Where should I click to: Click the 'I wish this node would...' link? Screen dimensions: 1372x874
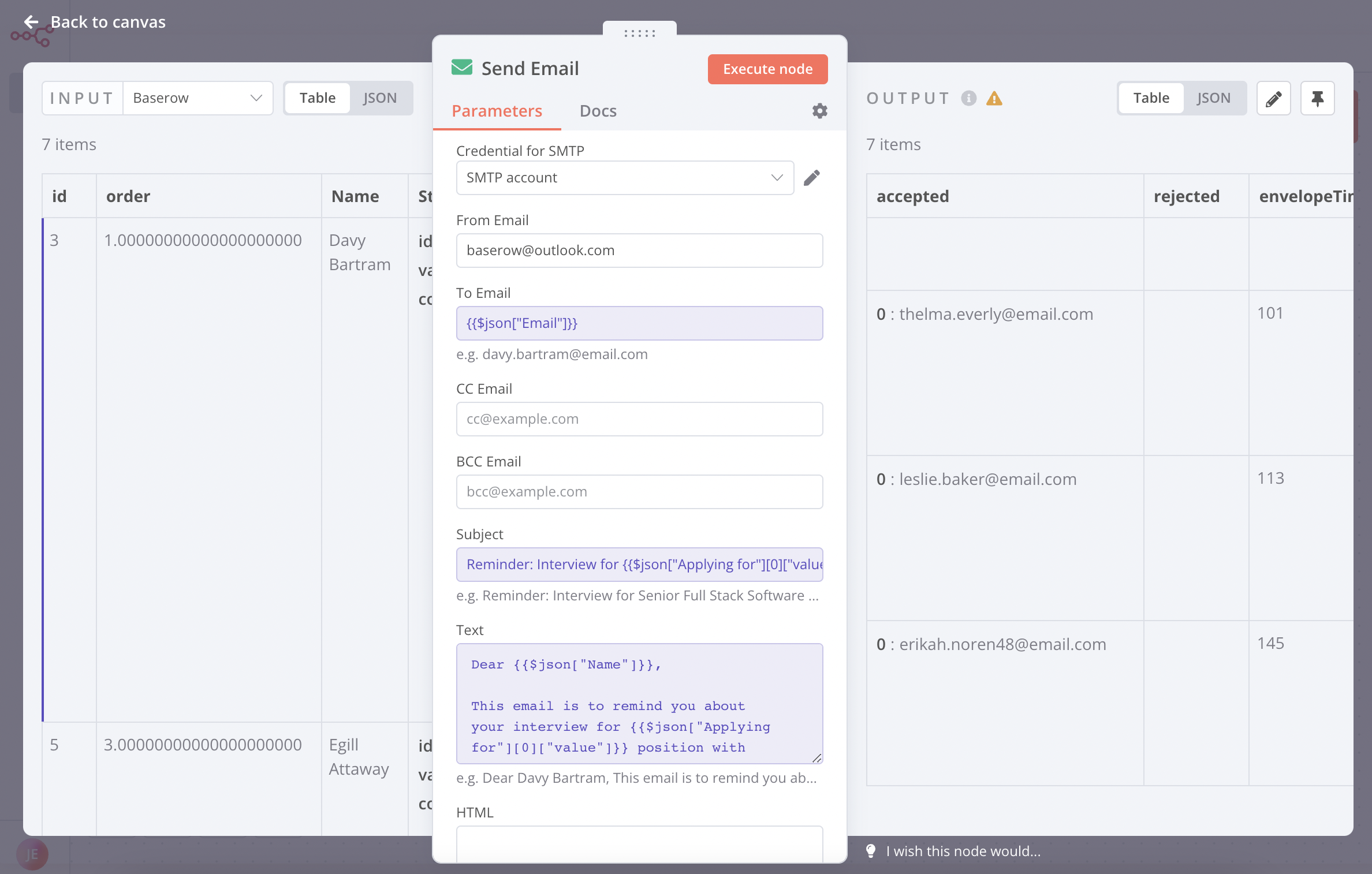(x=963, y=851)
